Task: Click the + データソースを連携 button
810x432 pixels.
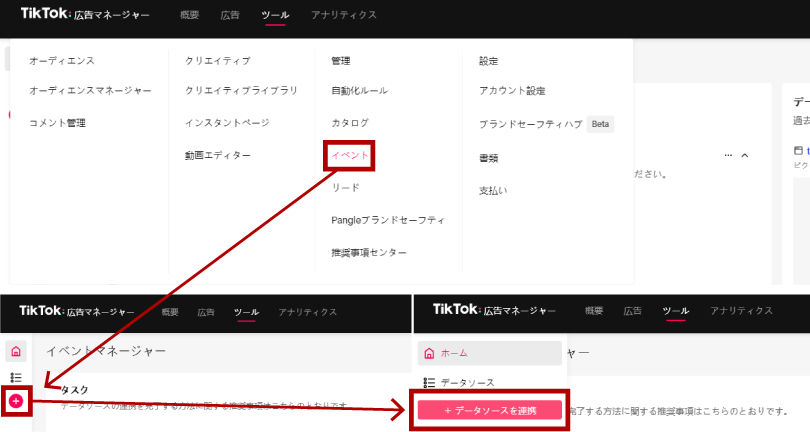Action: tap(489, 410)
